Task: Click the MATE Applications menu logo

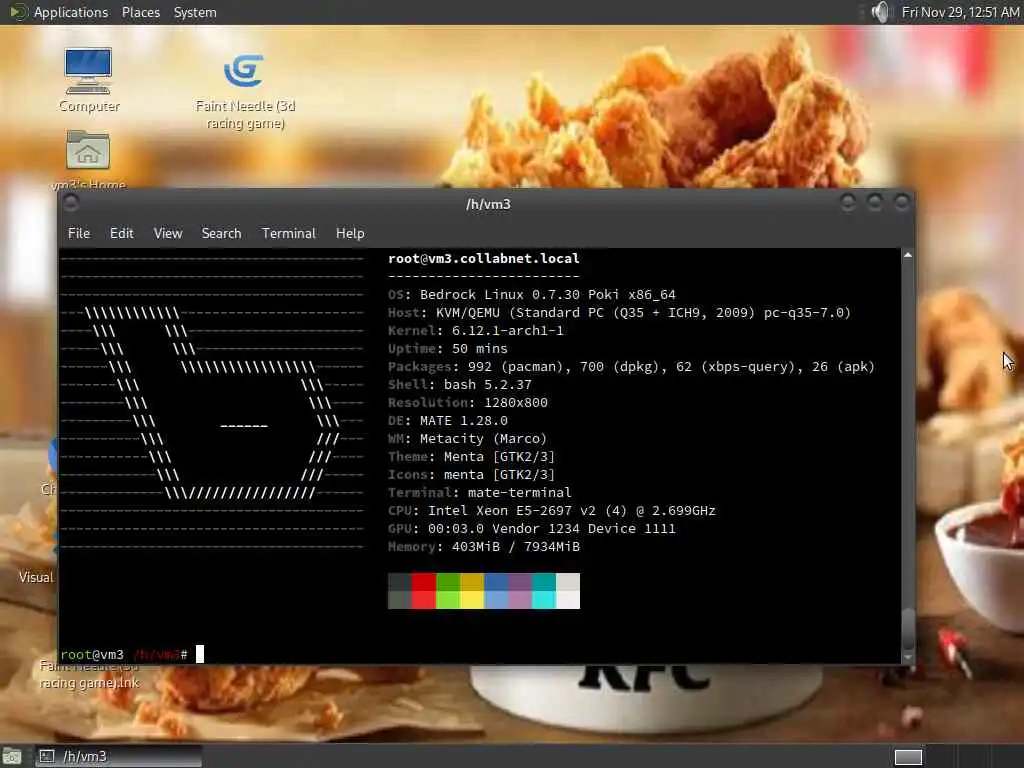Action: point(18,12)
